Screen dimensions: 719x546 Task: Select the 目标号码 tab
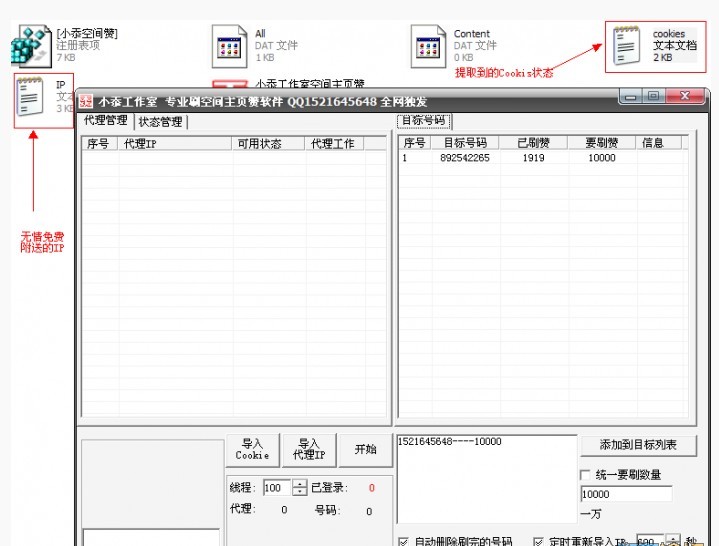point(424,121)
